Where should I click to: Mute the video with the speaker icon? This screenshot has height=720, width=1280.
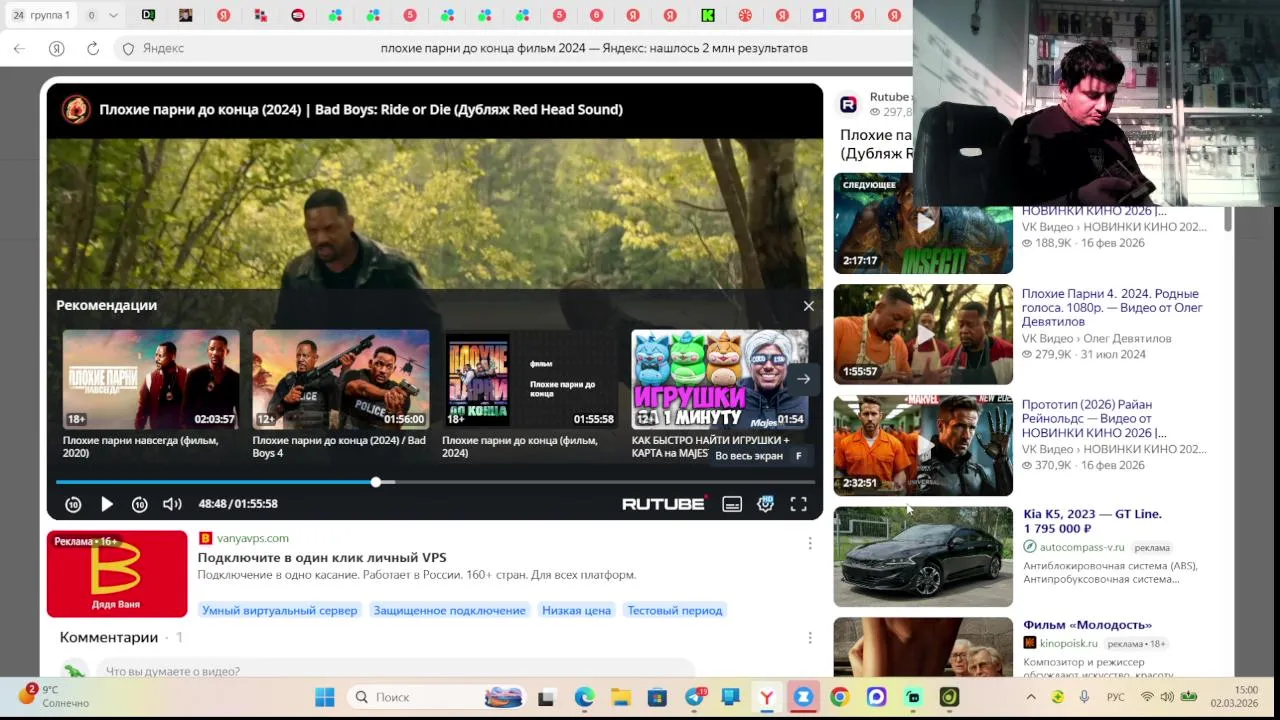tap(172, 504)
